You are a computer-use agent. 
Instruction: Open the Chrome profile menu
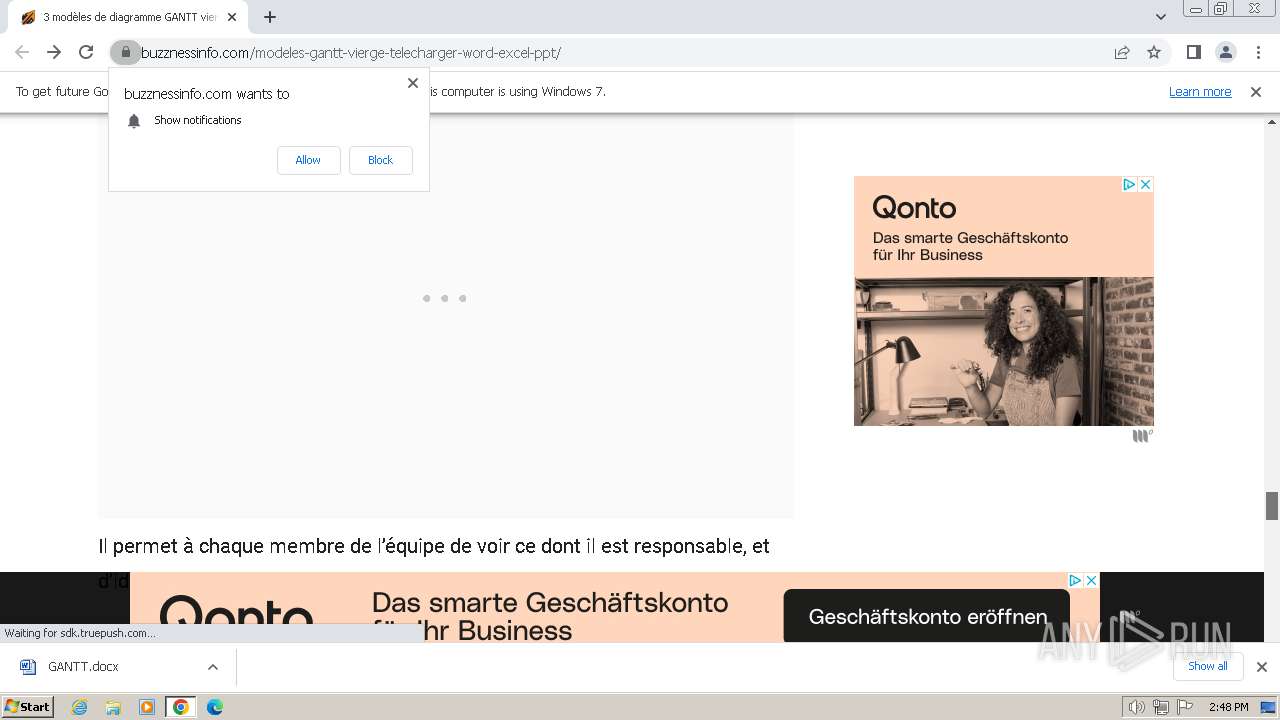click(1225, 52)
